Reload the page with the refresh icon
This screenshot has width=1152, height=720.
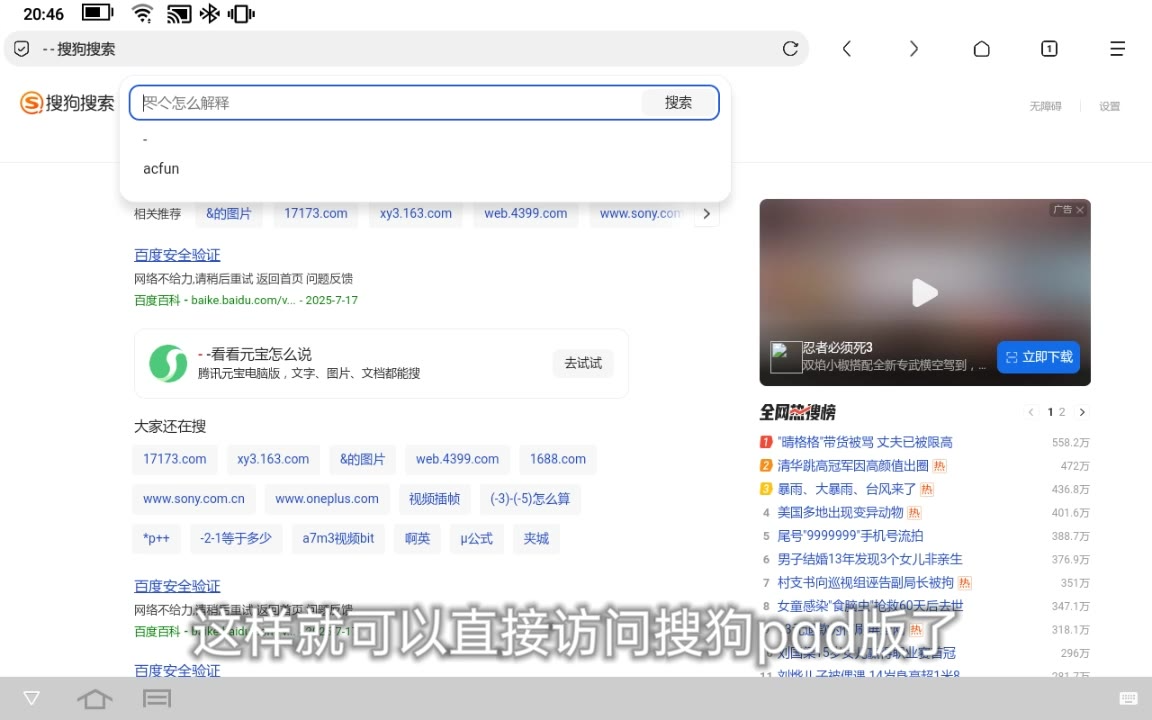pyautogui.click(x=791, y=49)
